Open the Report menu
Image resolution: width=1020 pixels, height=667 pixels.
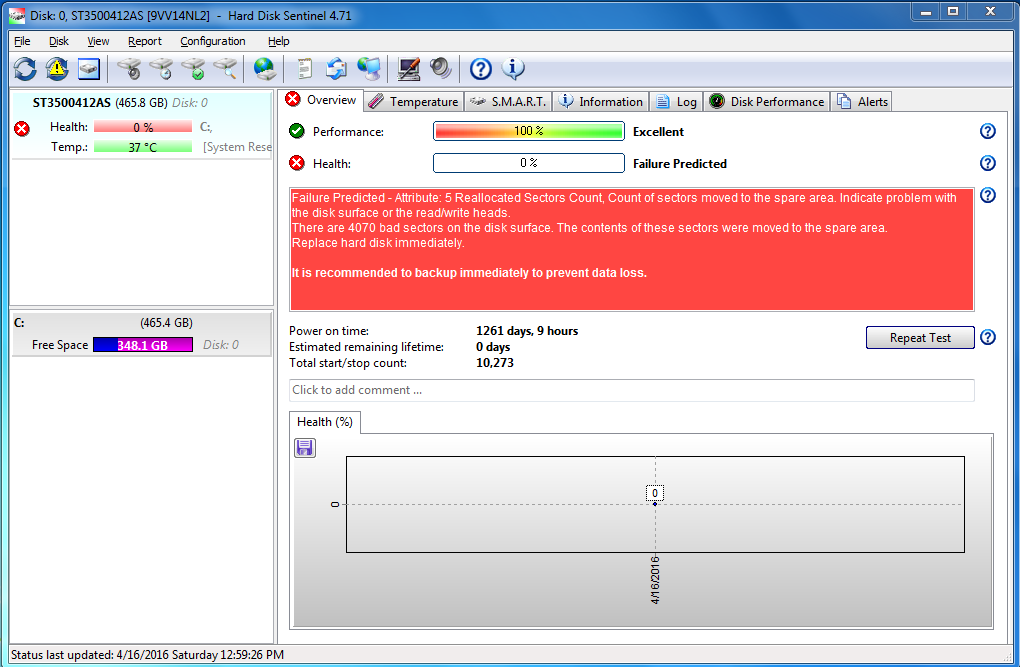[144, 41]
